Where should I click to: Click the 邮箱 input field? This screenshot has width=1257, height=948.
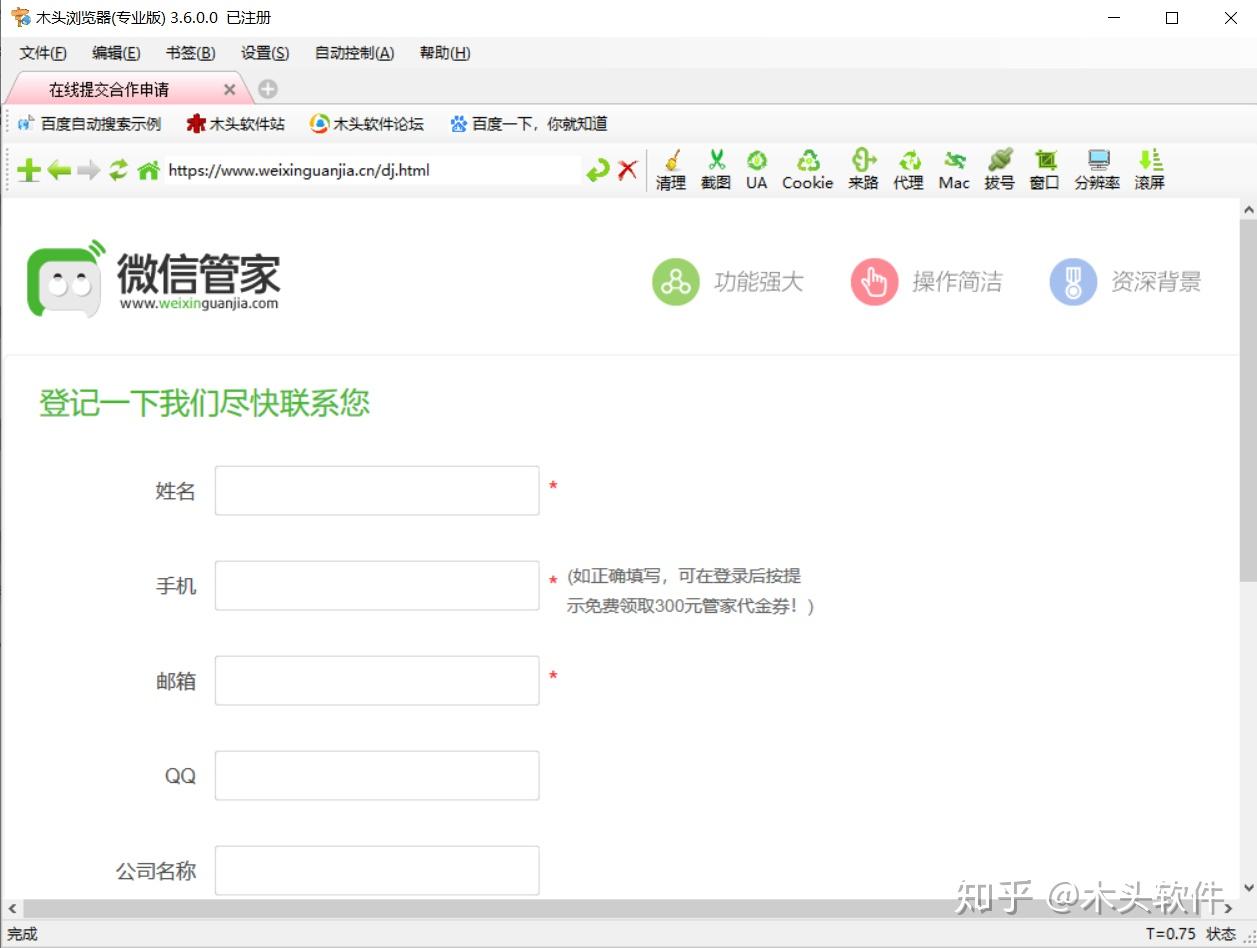point(377,681)
